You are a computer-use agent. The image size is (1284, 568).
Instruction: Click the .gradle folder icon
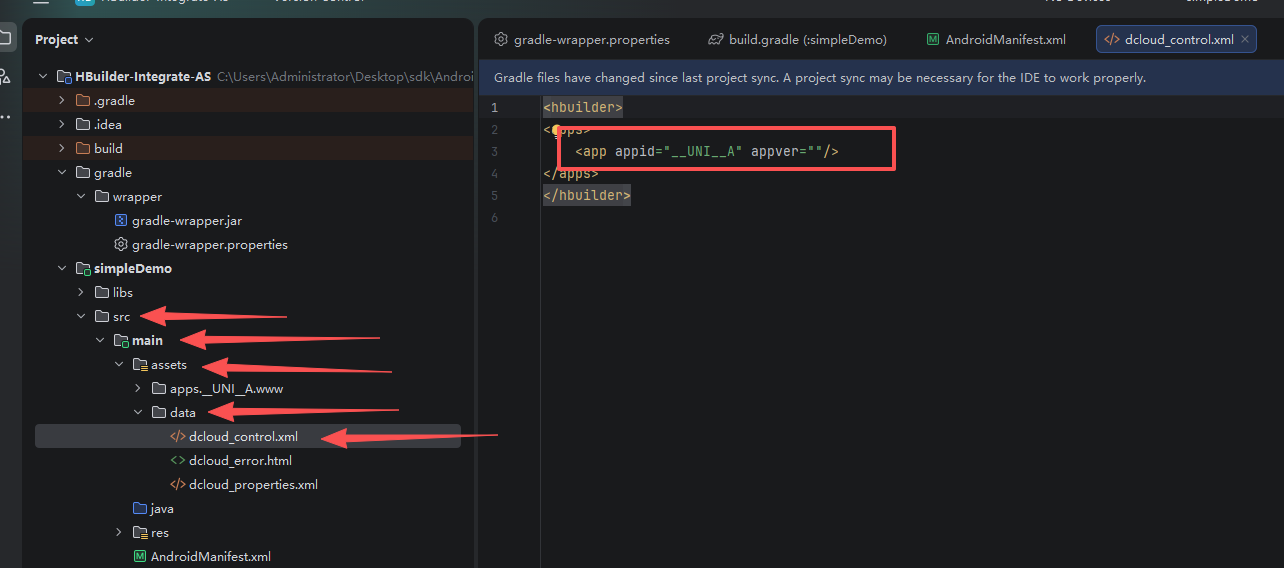[83, 100]
